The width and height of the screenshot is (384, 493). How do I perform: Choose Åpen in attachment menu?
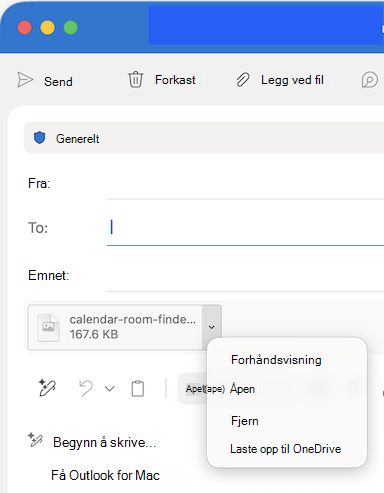243,389
